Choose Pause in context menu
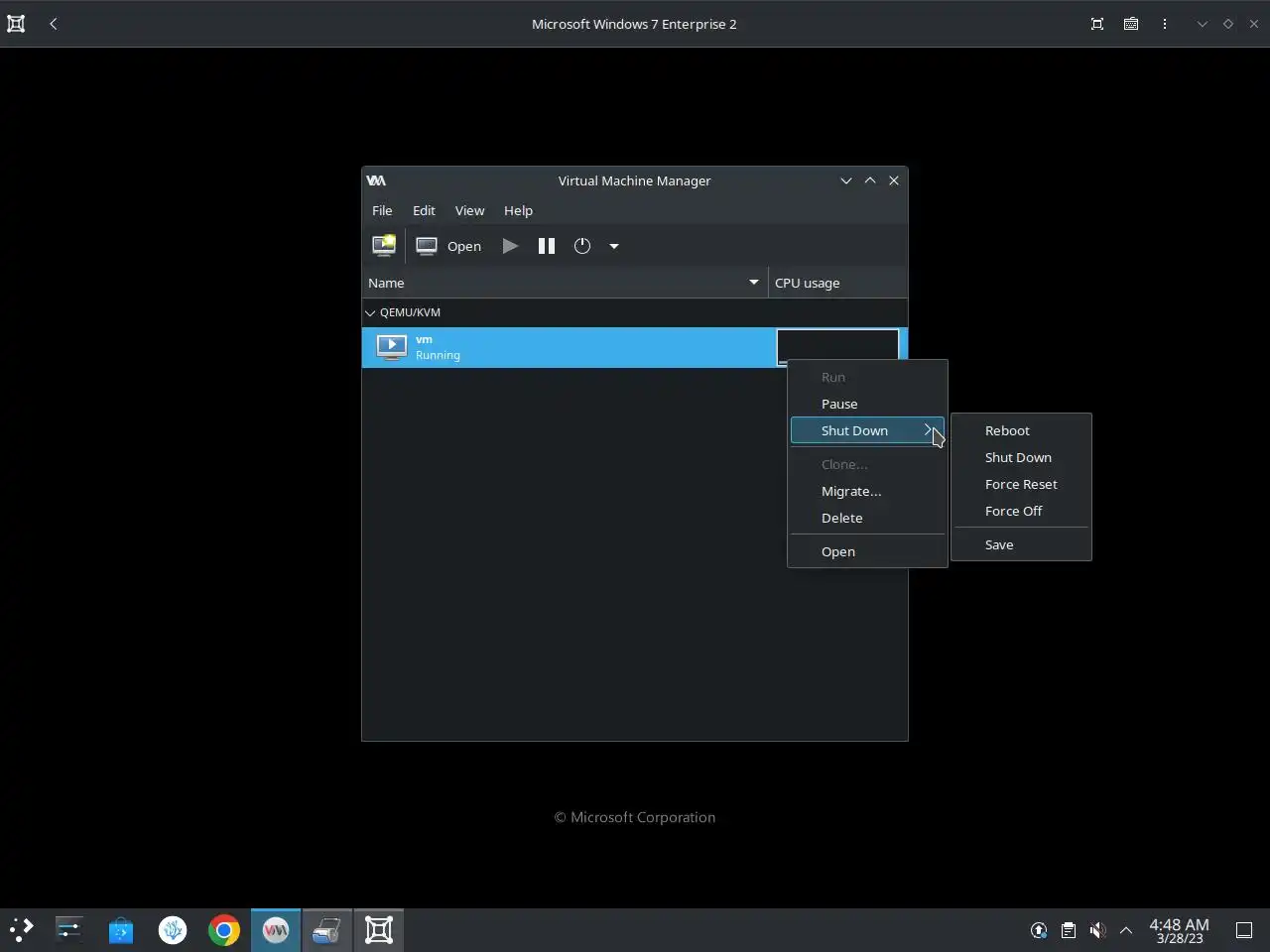The width and height of the screenshot is (1270, 952). coord(867,404)
